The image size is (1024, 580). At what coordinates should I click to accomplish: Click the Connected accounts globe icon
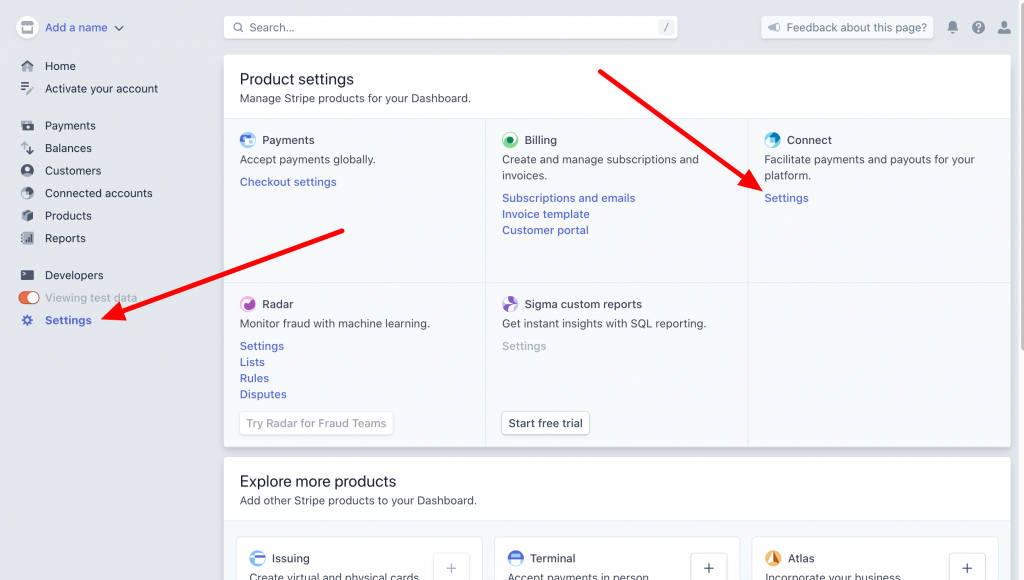coord(27,193)
